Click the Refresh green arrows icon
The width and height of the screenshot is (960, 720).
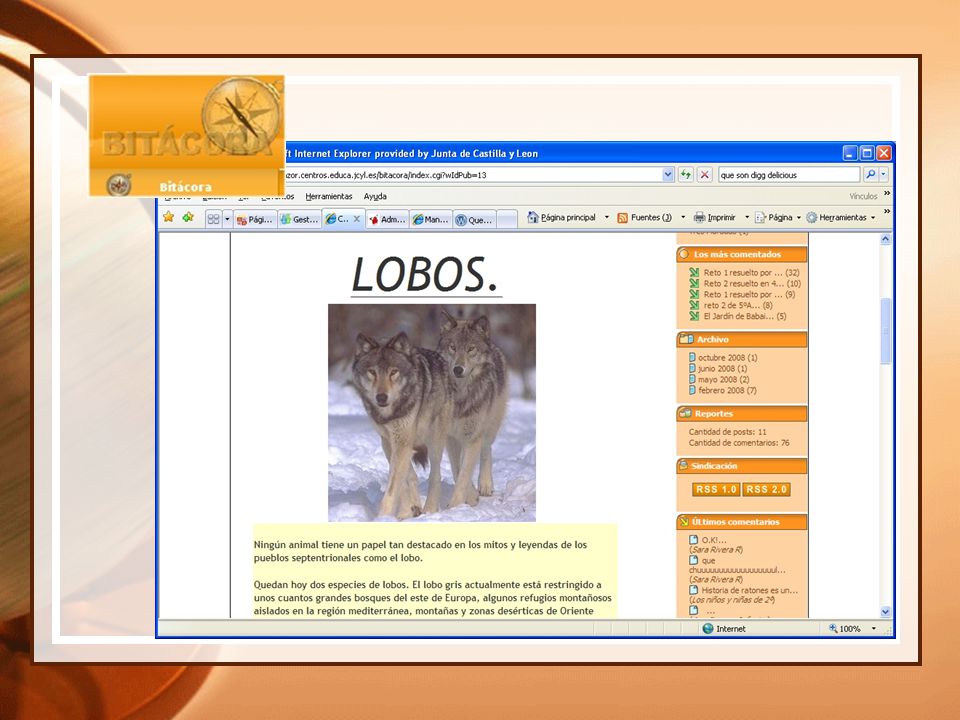tap(686, 175)
